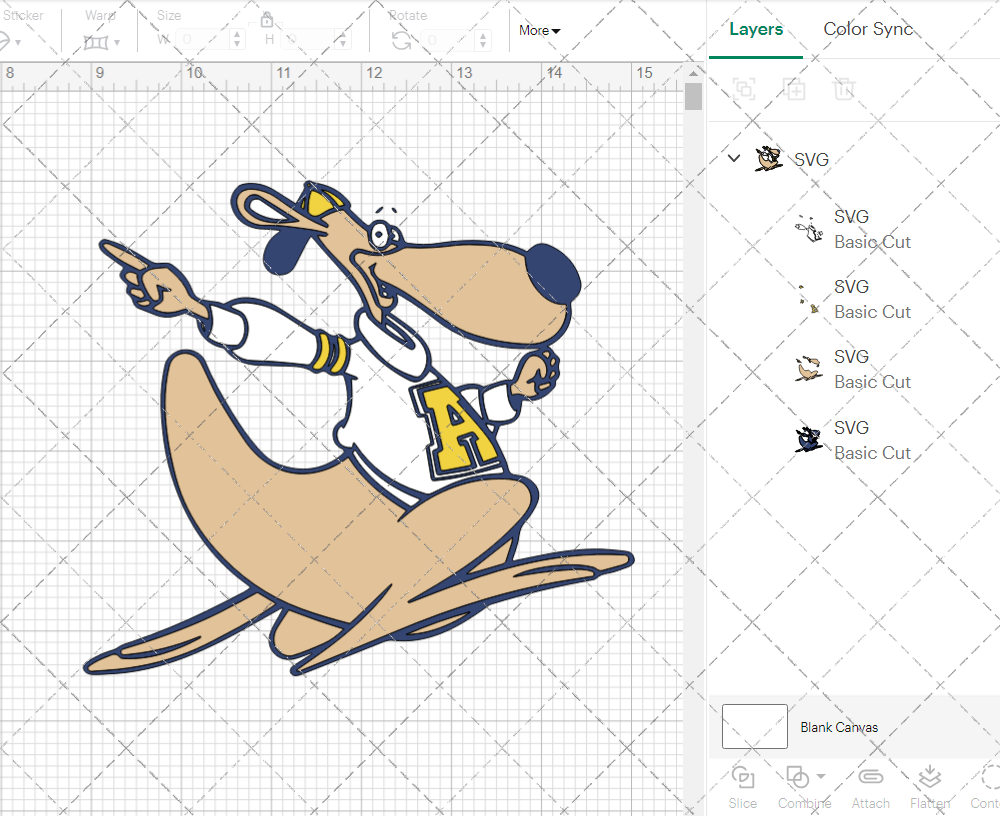Screen dimensions: 1000x816
Task: Click the vertical canvas scrollbar thumb
Action: point(693,97)
